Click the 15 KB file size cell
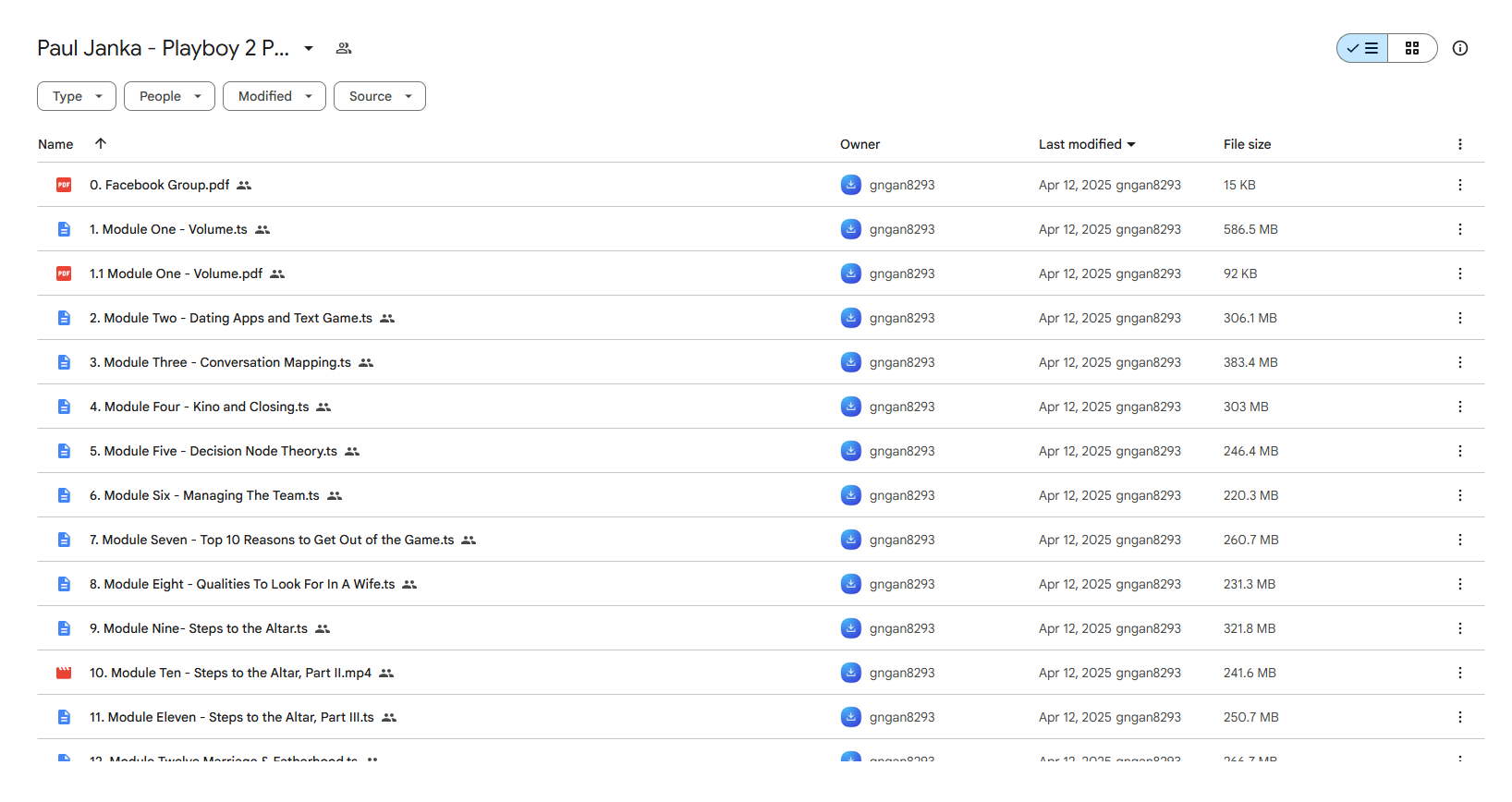 (x=1239, y=185)
